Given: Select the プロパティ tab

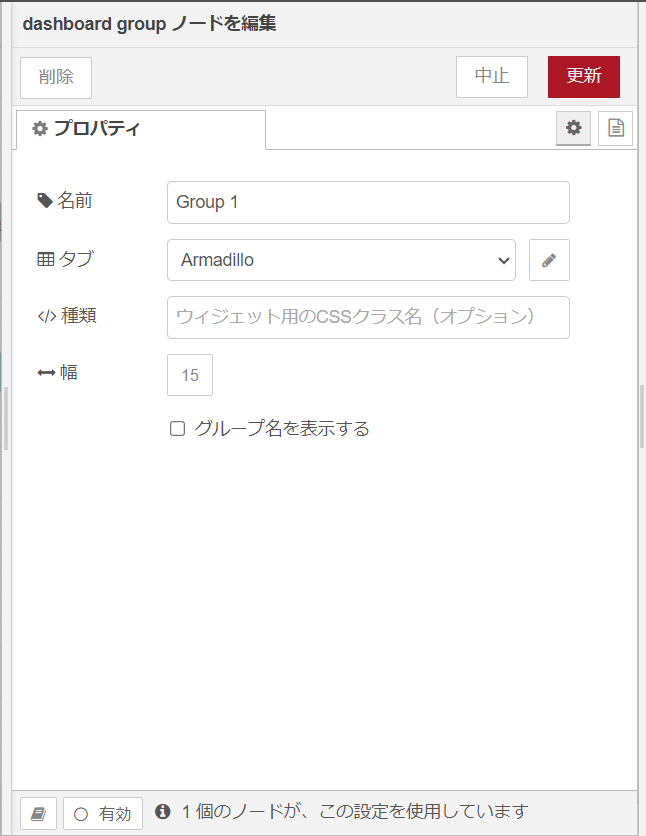Looking at the screenshot, I should (141, 130).
